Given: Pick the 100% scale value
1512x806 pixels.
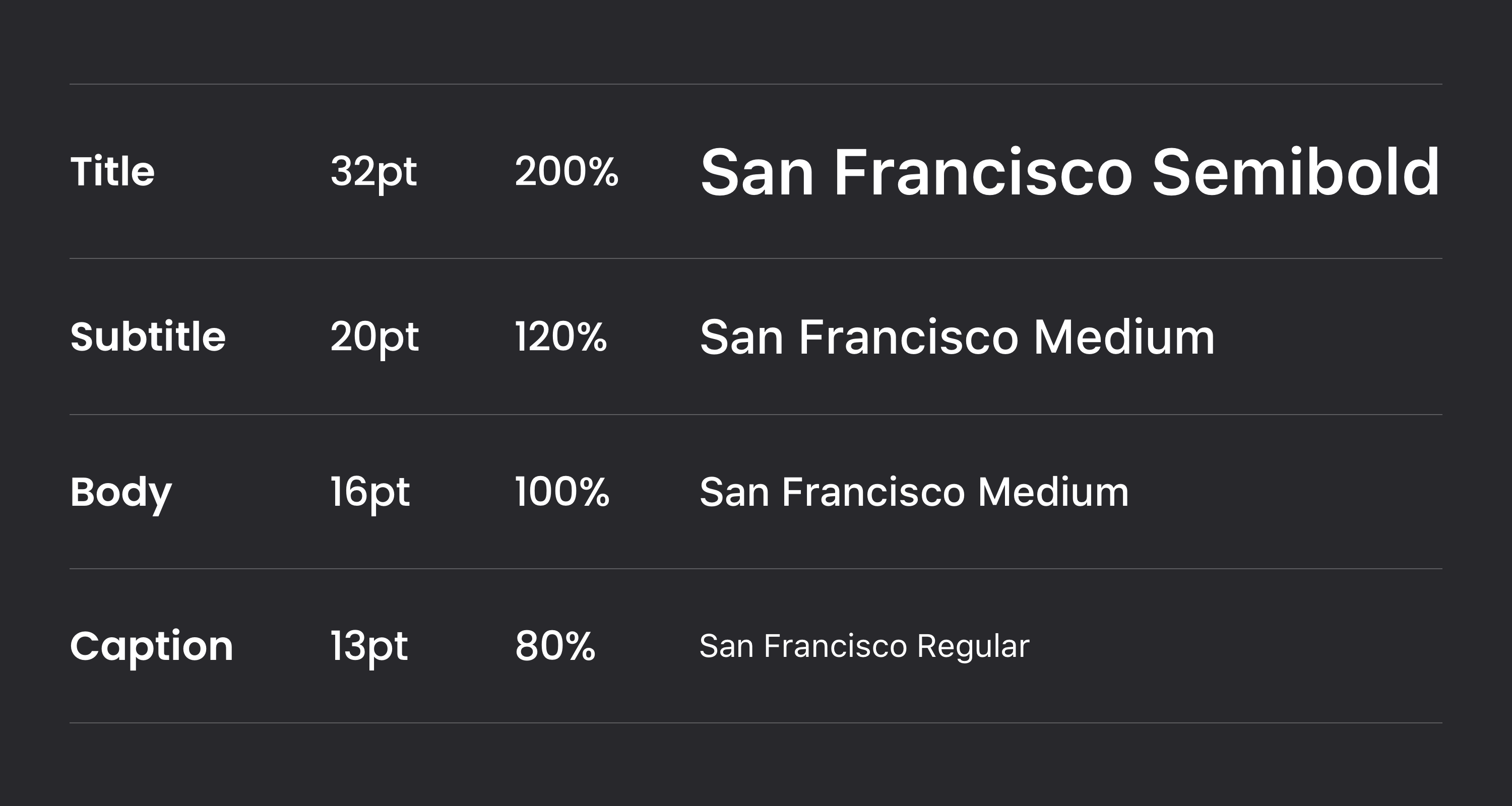Looking at the screenshot, I should pyautogui.click(x=562, y=492).
